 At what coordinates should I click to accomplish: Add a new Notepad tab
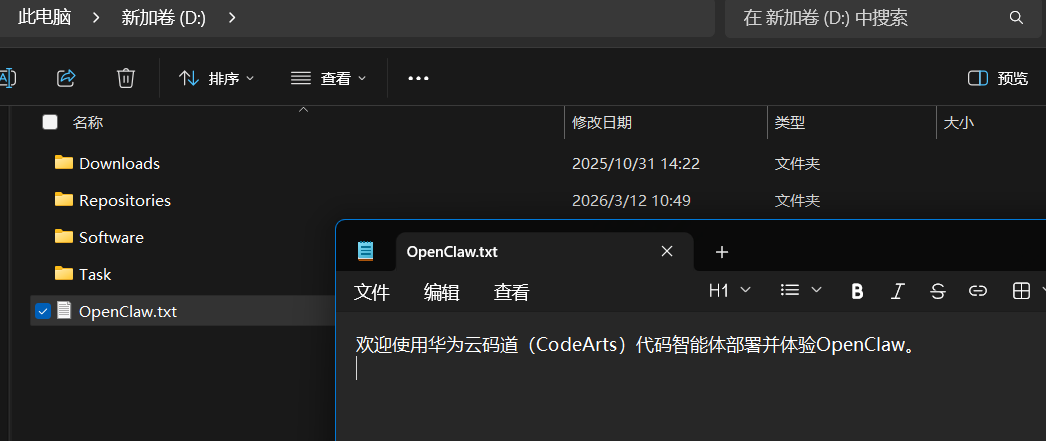pos(722,252)
